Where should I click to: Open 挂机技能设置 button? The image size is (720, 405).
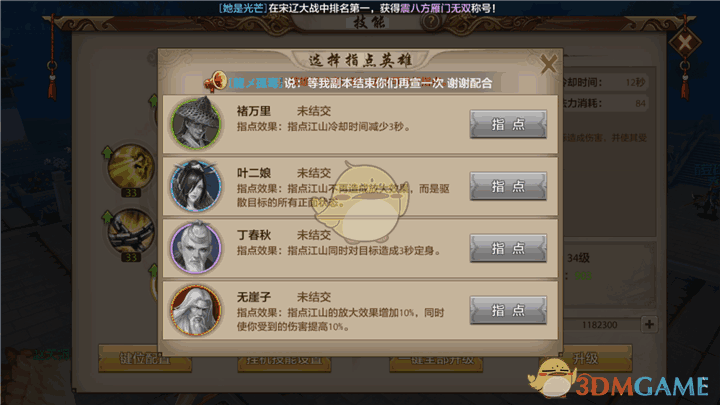[284, 360]
